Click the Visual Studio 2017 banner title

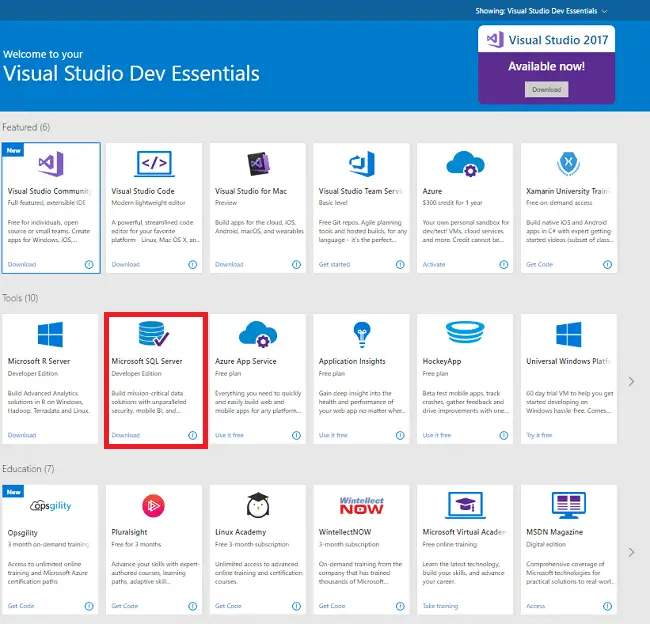click(x=558, y=40)
